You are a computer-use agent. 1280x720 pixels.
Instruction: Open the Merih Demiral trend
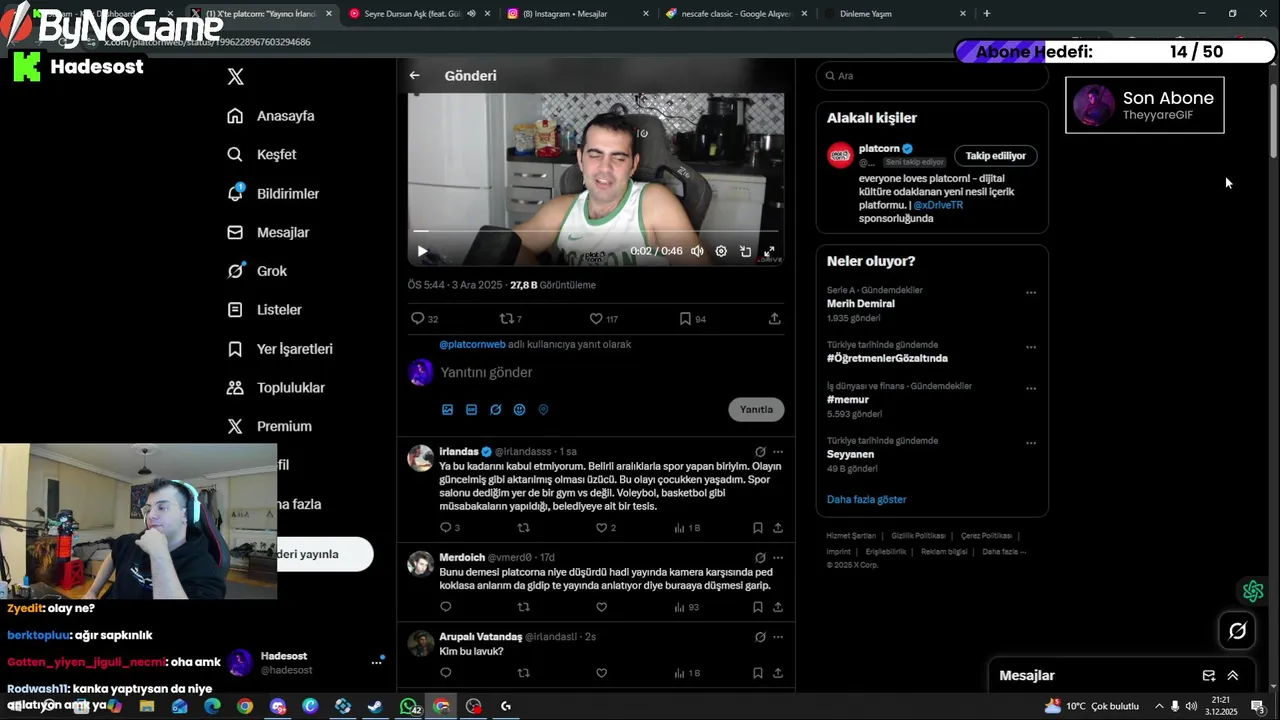tap(861, 303)
